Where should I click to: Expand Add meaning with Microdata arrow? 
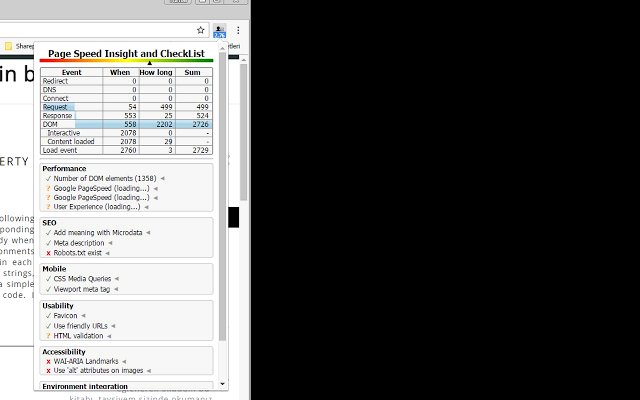(x=148, y=233)
